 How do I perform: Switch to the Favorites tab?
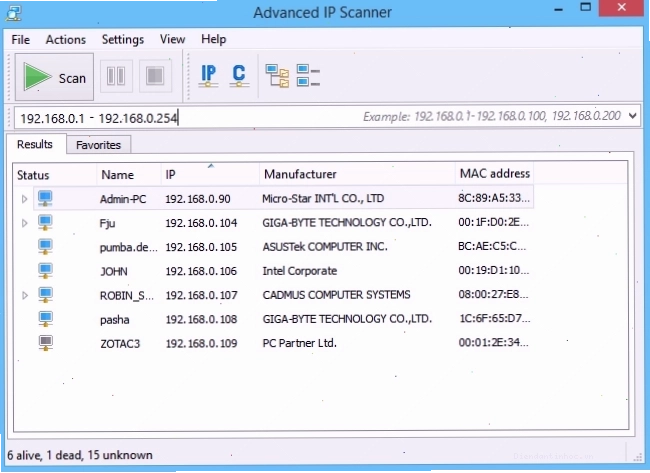[x=98, y=145]
